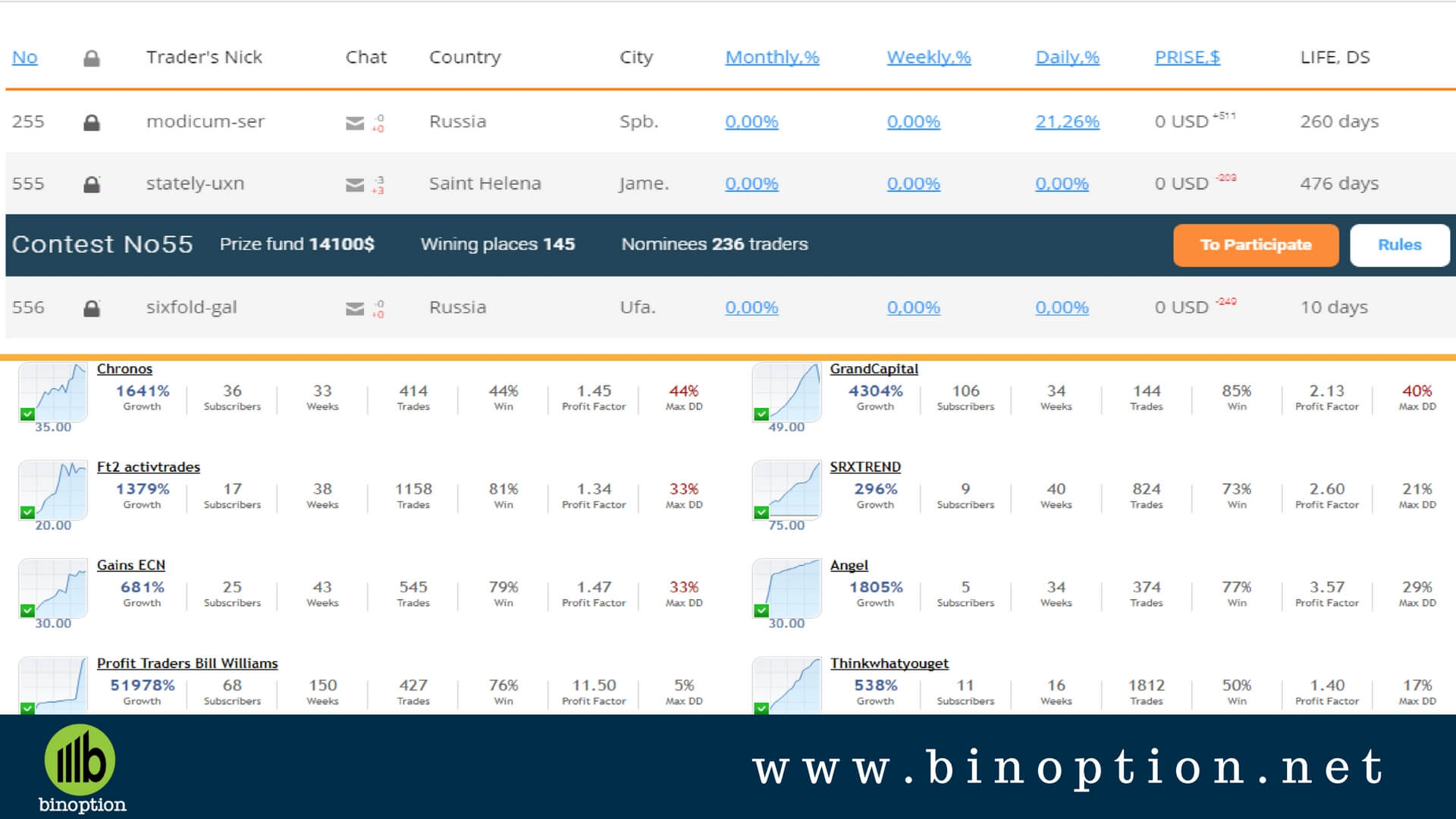Click Chronos price 35.00
The height and width of the screenshot is (819, 1456).
pos(53,428)
